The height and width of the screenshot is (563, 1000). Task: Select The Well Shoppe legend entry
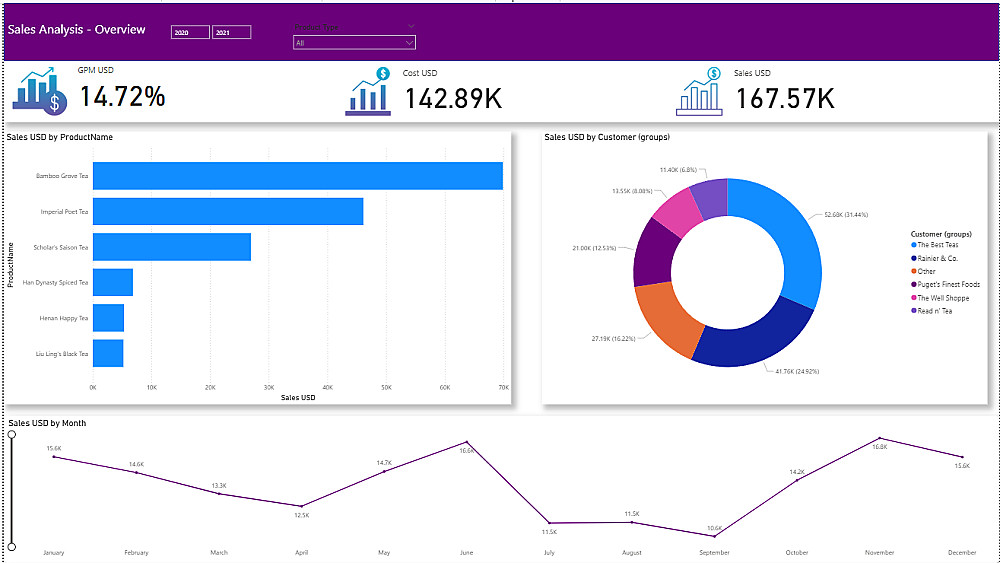940,298
